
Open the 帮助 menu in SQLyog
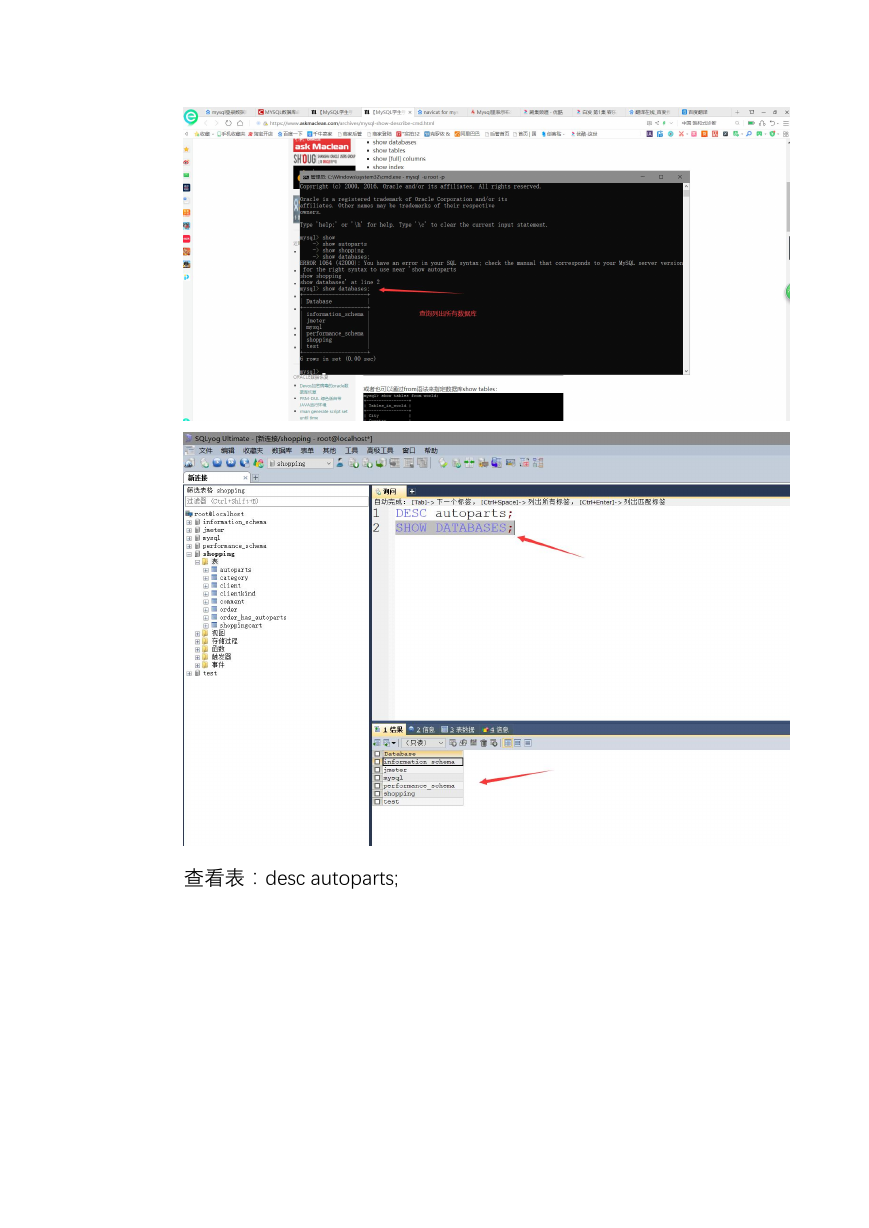pyautogui.click(x=431, y=451)
